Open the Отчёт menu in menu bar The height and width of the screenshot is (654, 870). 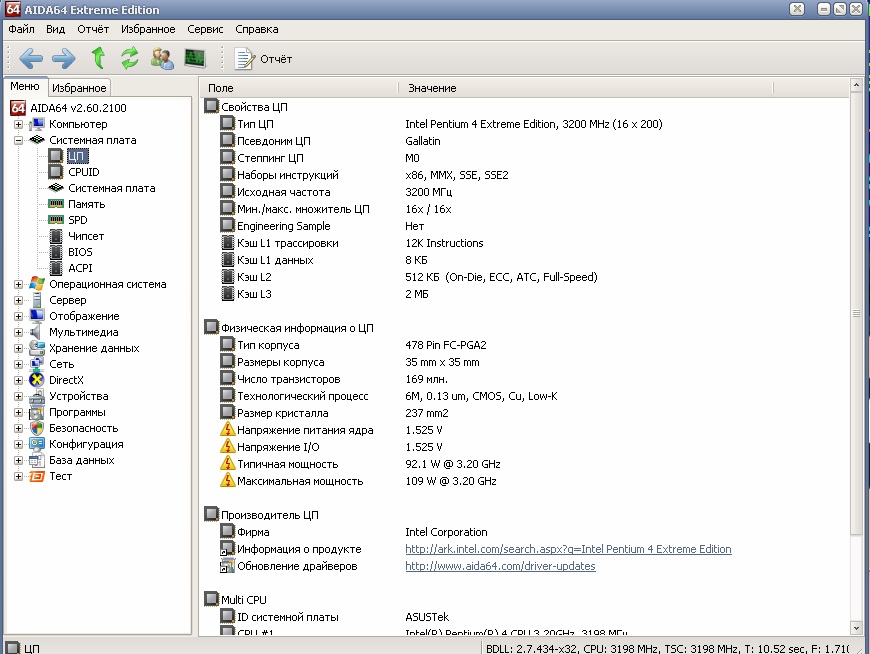[x=93, y=29]
